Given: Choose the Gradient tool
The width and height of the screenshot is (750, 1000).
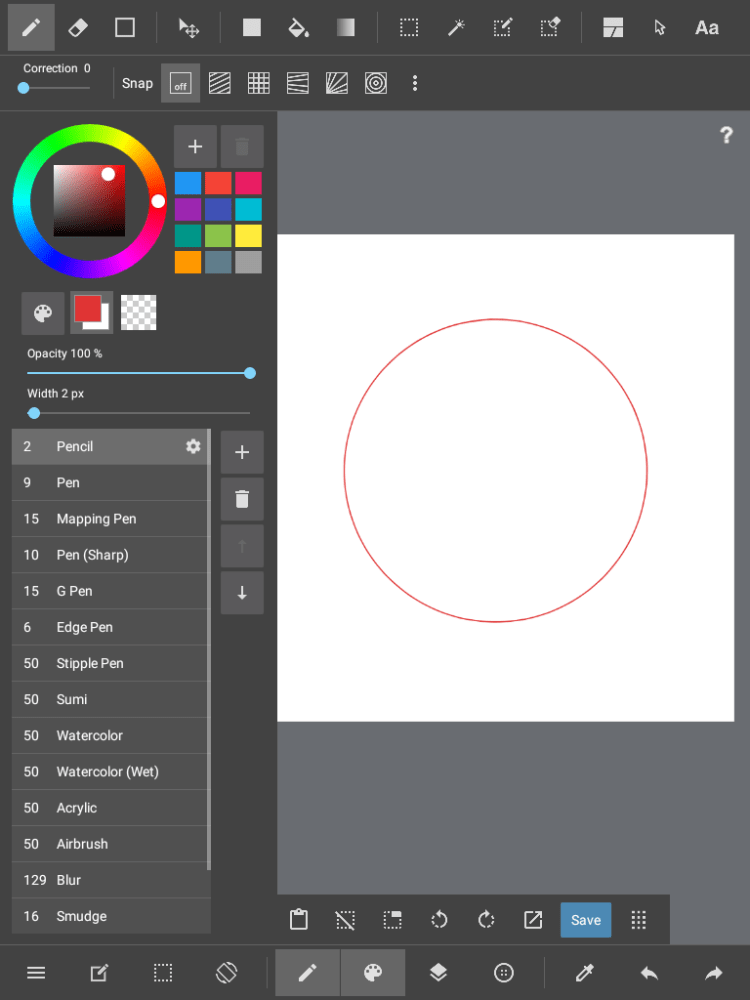Looking at the screenshot, I should (x=345, y=28).
